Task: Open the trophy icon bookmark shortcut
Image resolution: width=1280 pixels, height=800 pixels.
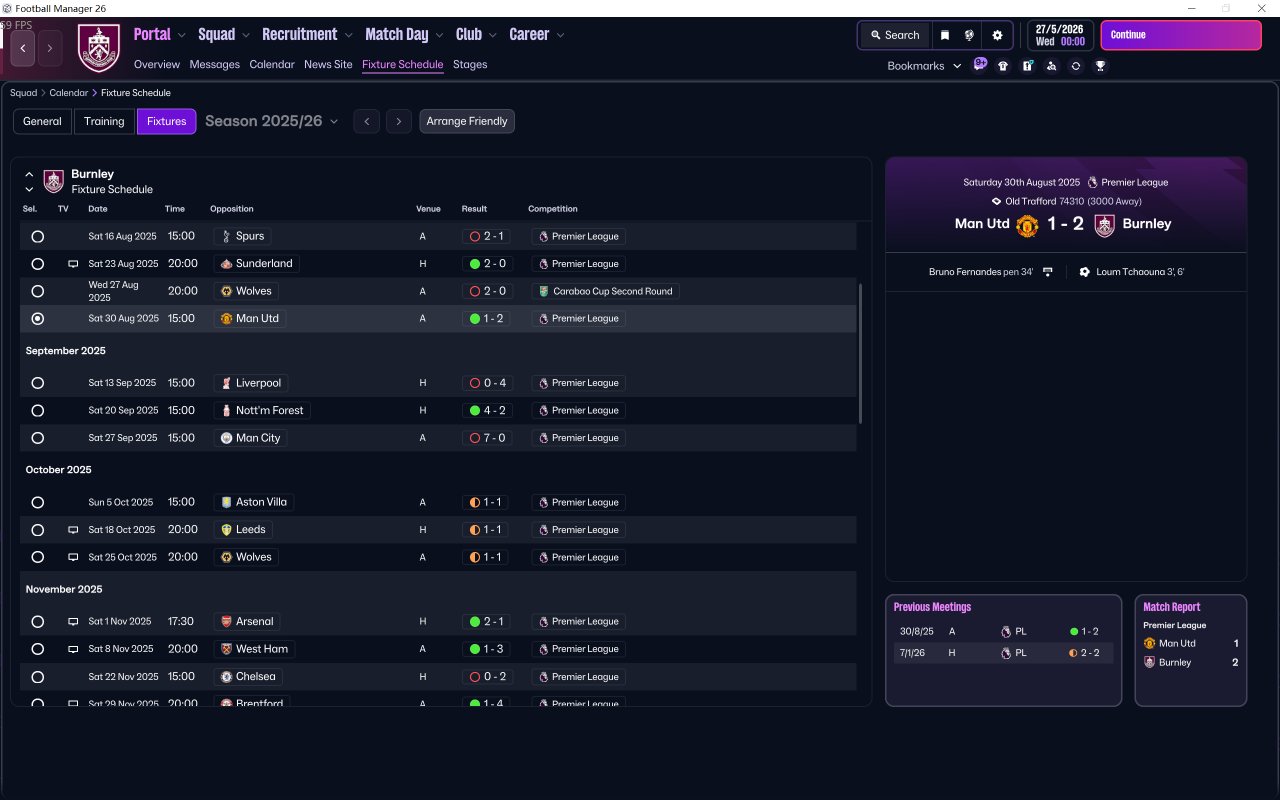Action: 1100,66
